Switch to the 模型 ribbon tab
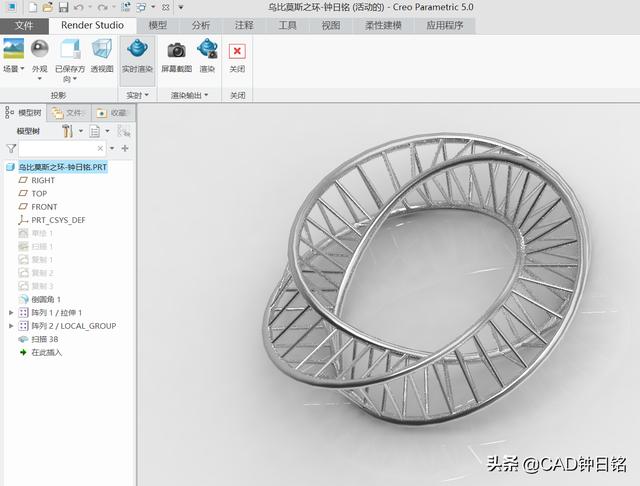 pos(158,25)
